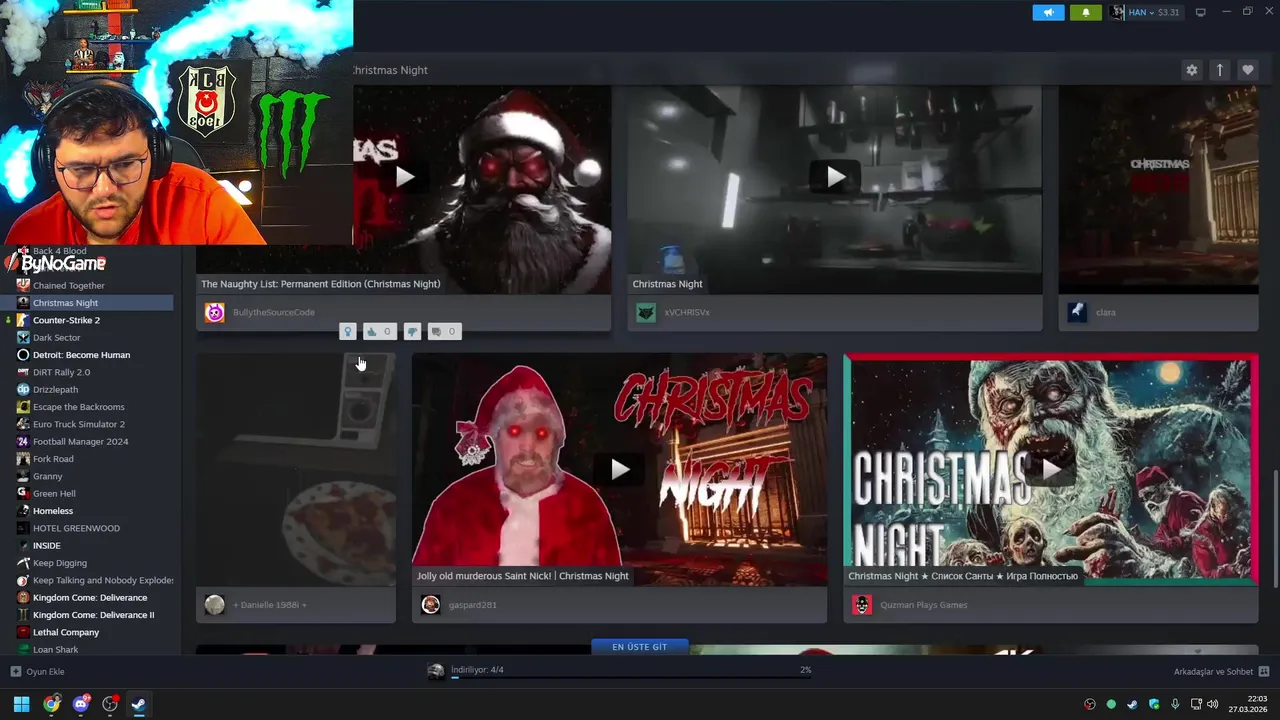Play Jolly old murderous Saint Nick video
Viewport: 1280px width, 720px height.
point(620,469)
